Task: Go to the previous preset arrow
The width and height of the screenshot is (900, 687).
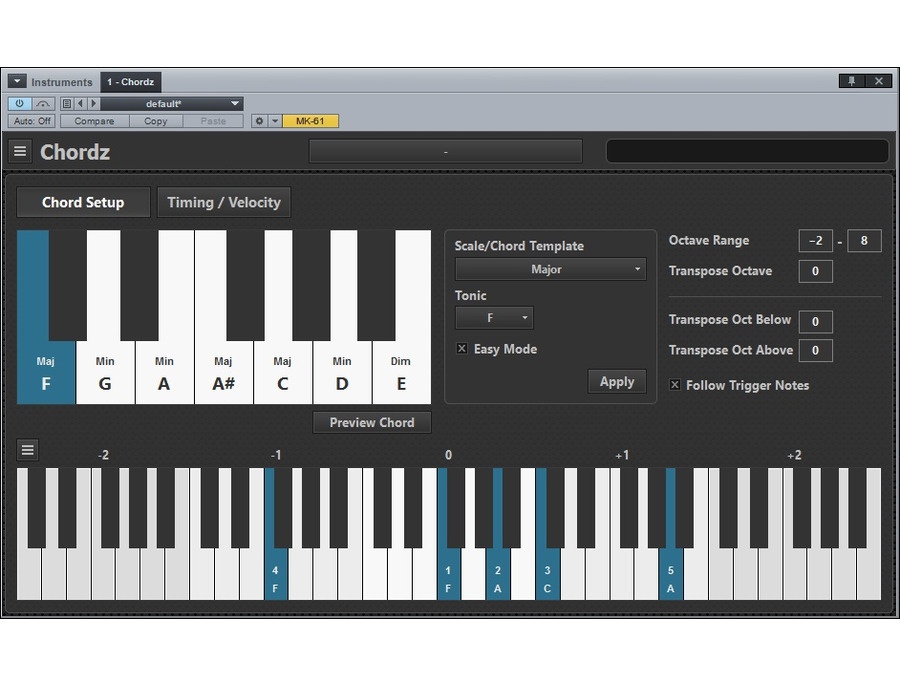Action: click(x=81, y=103)
